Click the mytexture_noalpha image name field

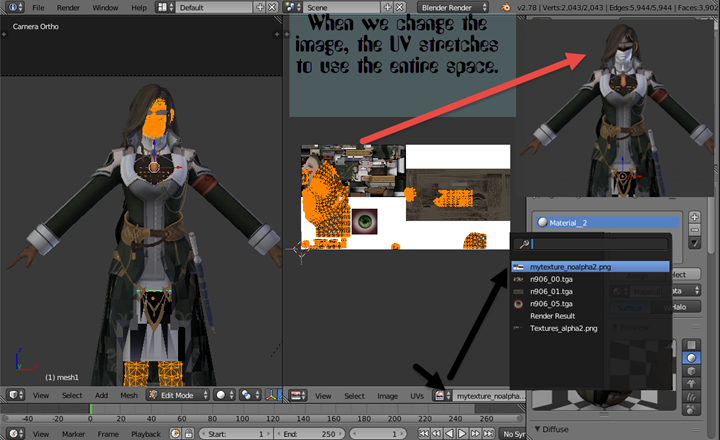489,396
